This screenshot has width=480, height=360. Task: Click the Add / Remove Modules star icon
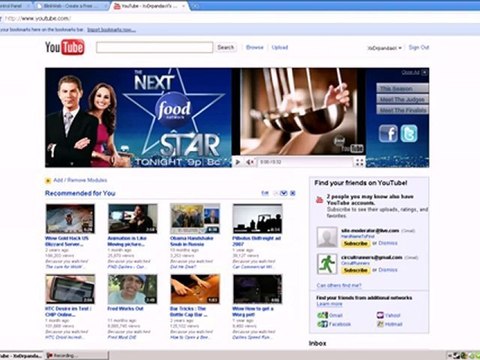[48, 180]
